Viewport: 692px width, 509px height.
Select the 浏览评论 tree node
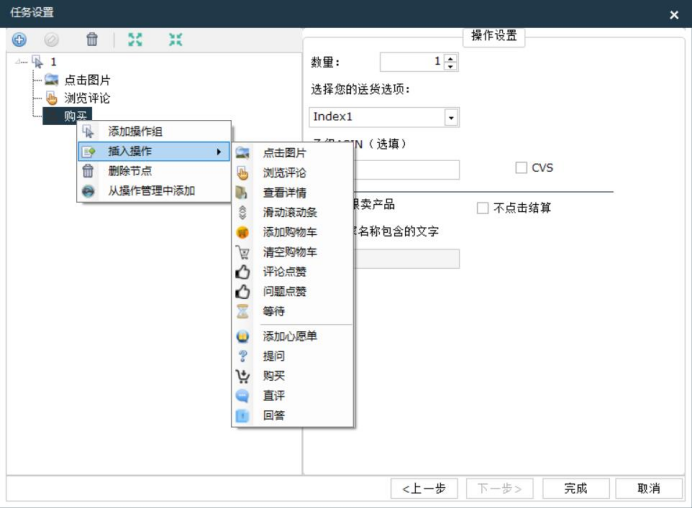coord(87,98)
